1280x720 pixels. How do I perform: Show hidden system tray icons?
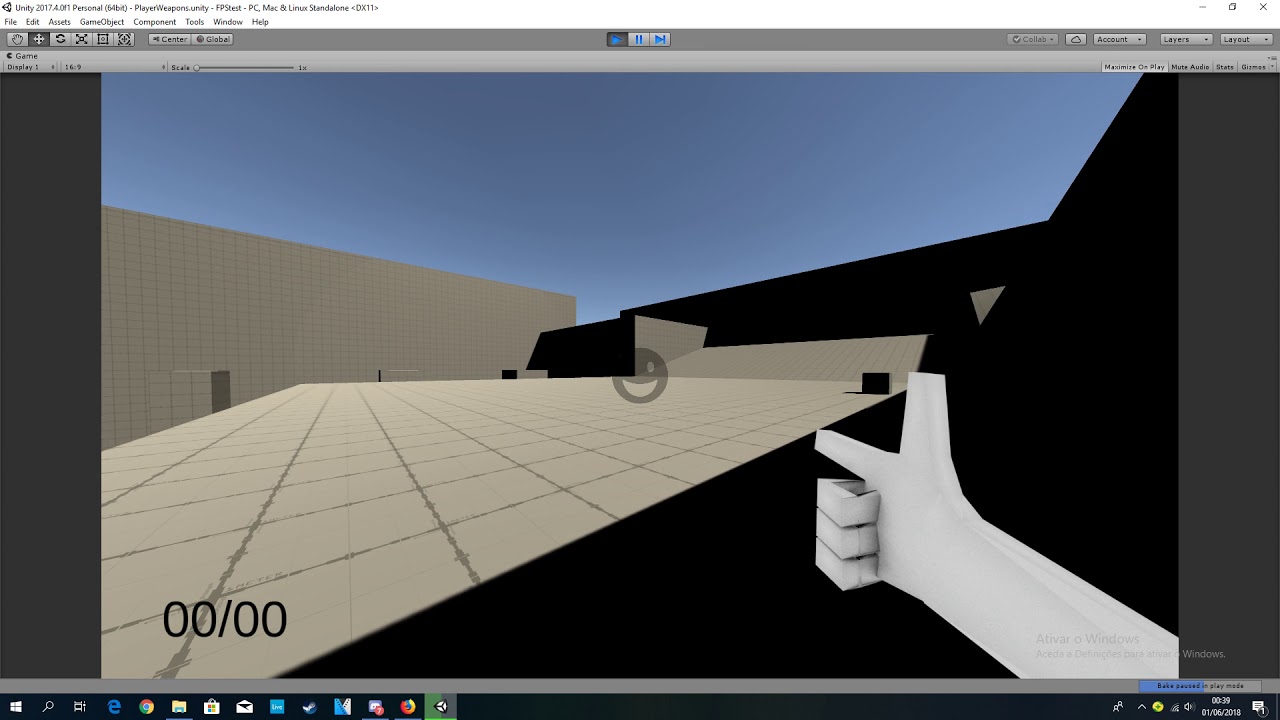point(1142,707)
